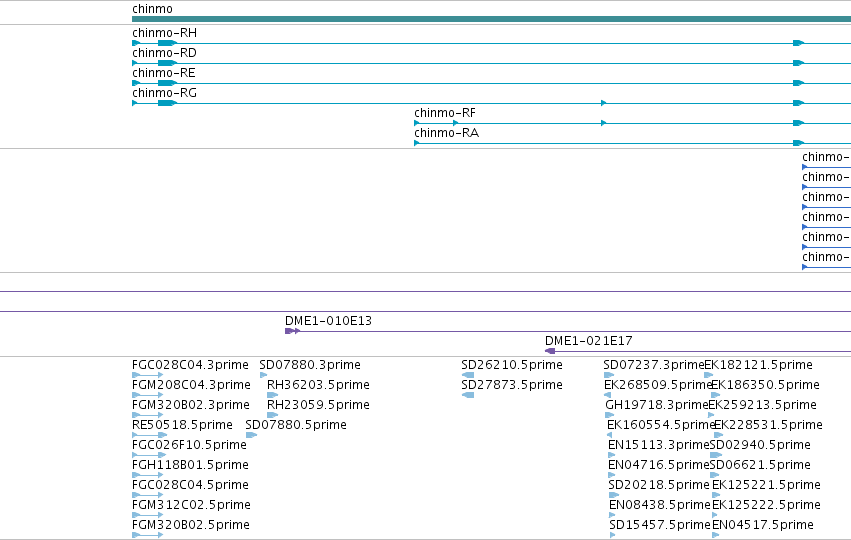Select the SD07880.3prime EST label

[x=310, y=365]
